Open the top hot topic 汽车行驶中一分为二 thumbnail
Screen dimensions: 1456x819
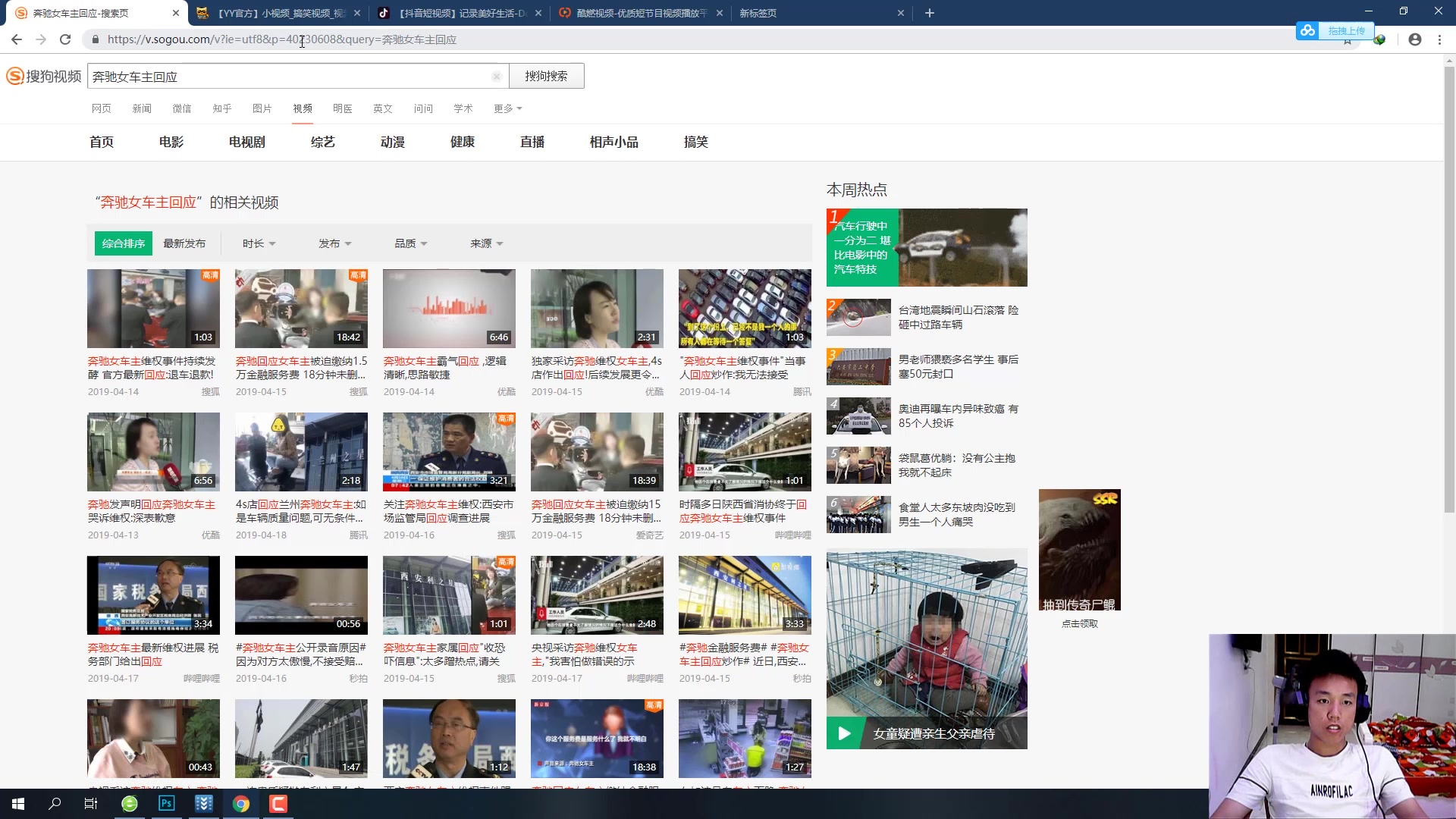click(x=927, y=247)
